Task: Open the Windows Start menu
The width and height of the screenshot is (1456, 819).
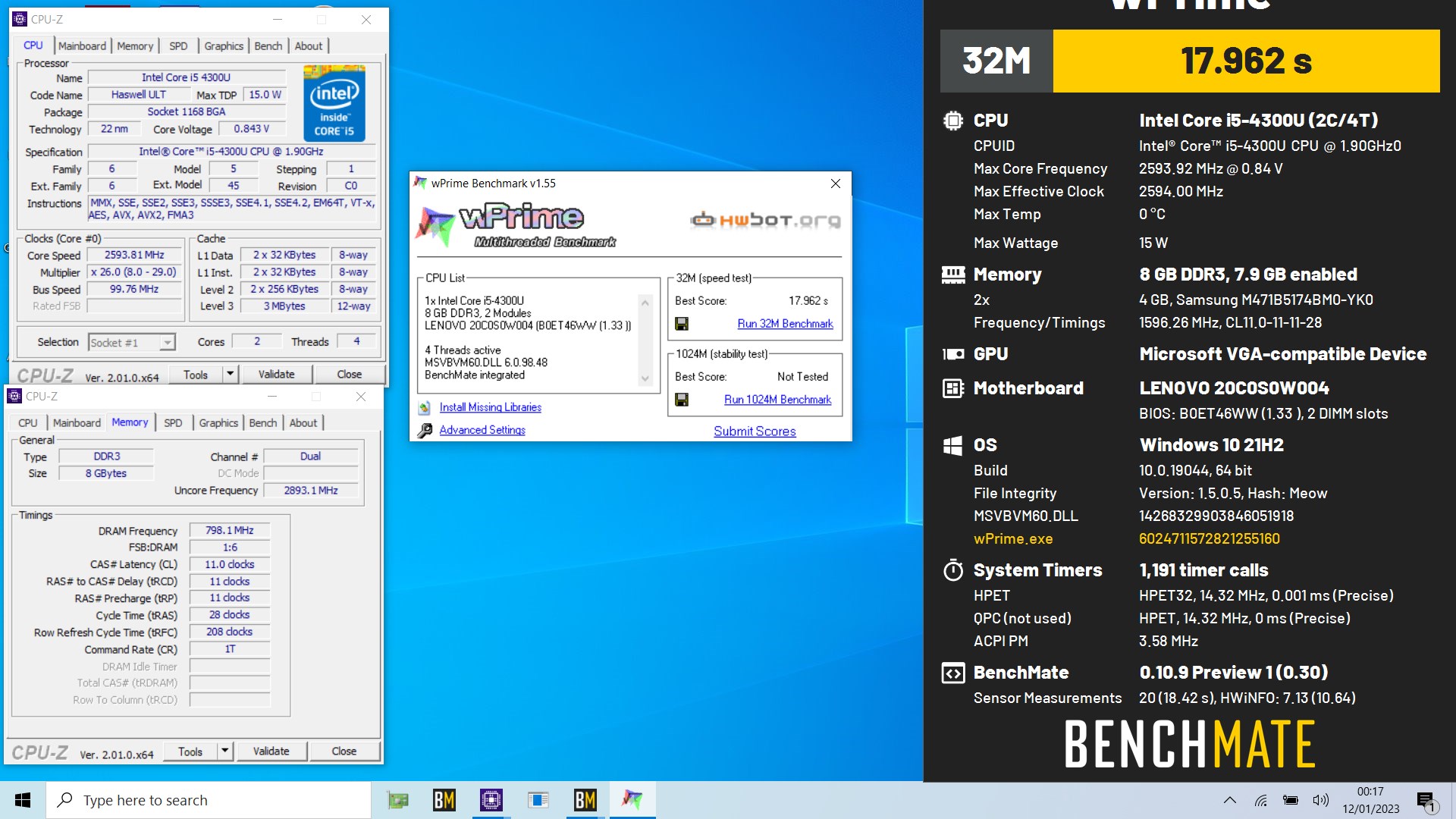Action: (x=23, y=800)
